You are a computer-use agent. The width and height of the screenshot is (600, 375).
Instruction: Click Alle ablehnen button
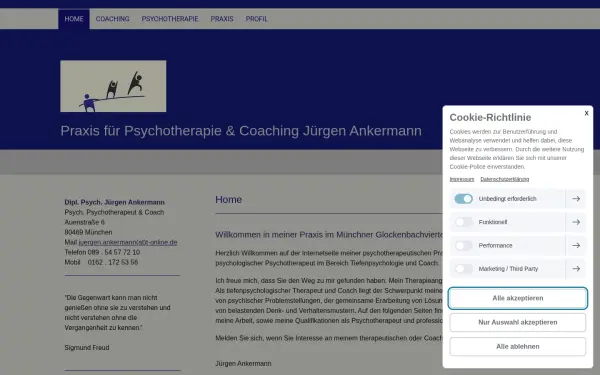pos(518,346)
